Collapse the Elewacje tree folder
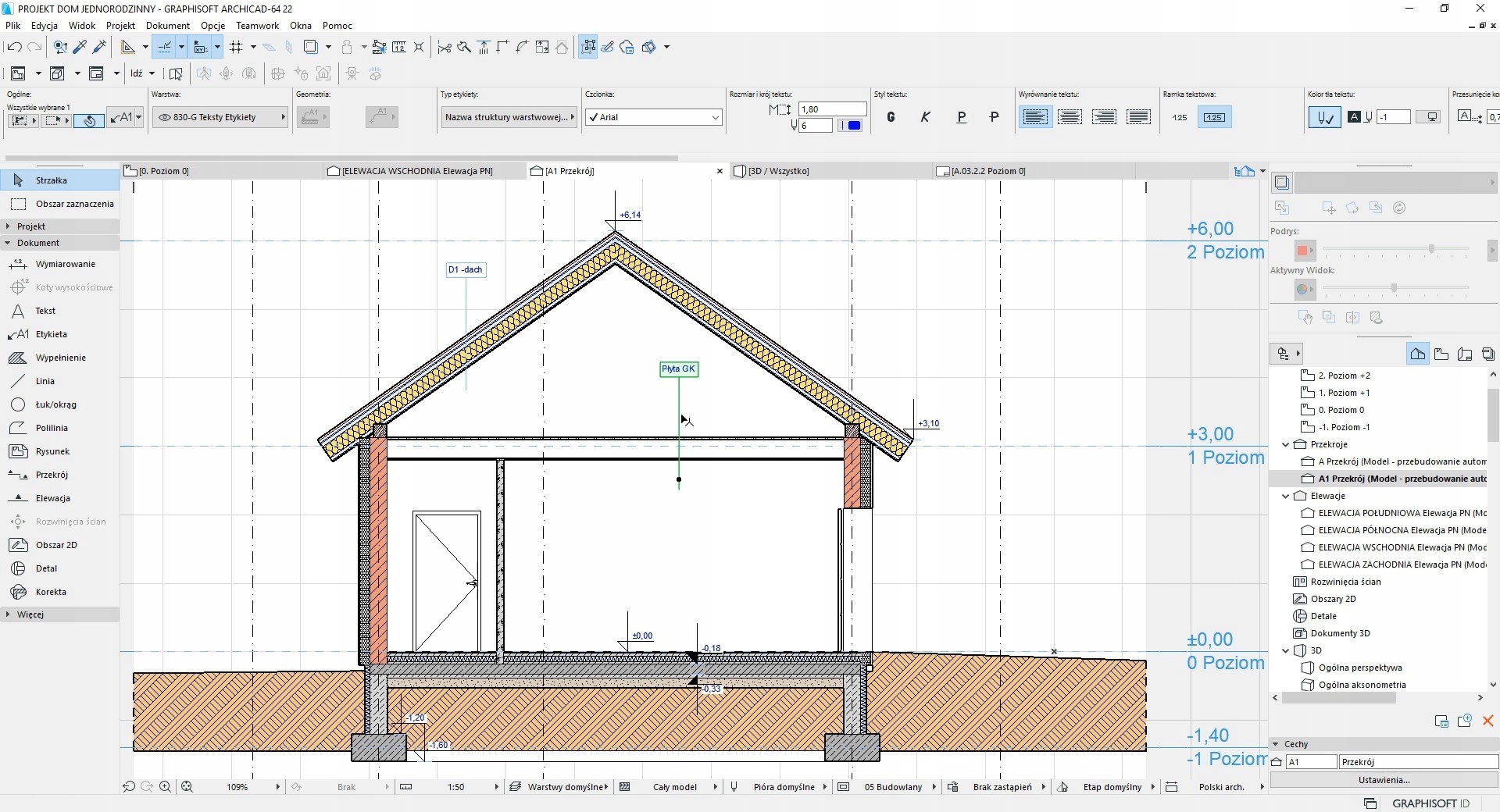Viewport: 1500px width, 812px height. 1285,496
